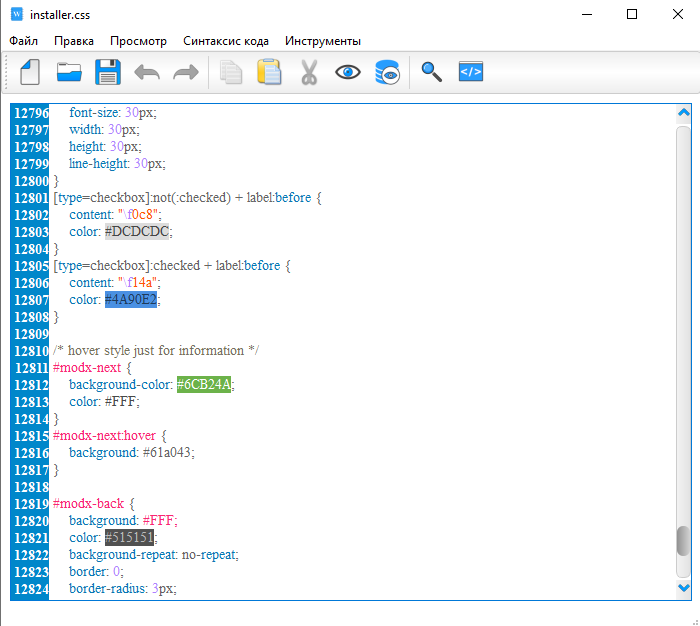Screen dimensions: 700x626
Task: Click the 'background: #61a043;' line
Action: click(x=132, y=452)
